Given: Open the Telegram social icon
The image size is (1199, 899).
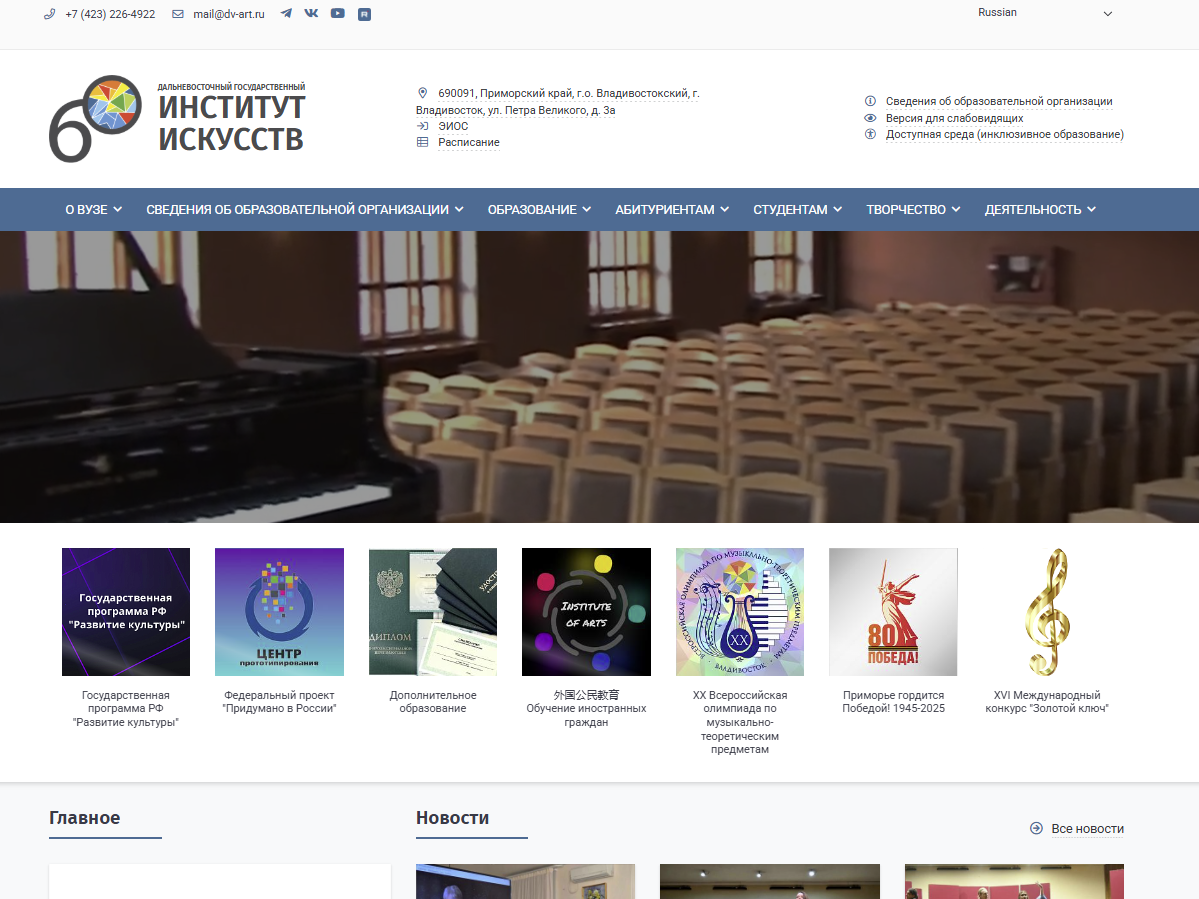Looking at the screenshot, I should tap(286, 13).
